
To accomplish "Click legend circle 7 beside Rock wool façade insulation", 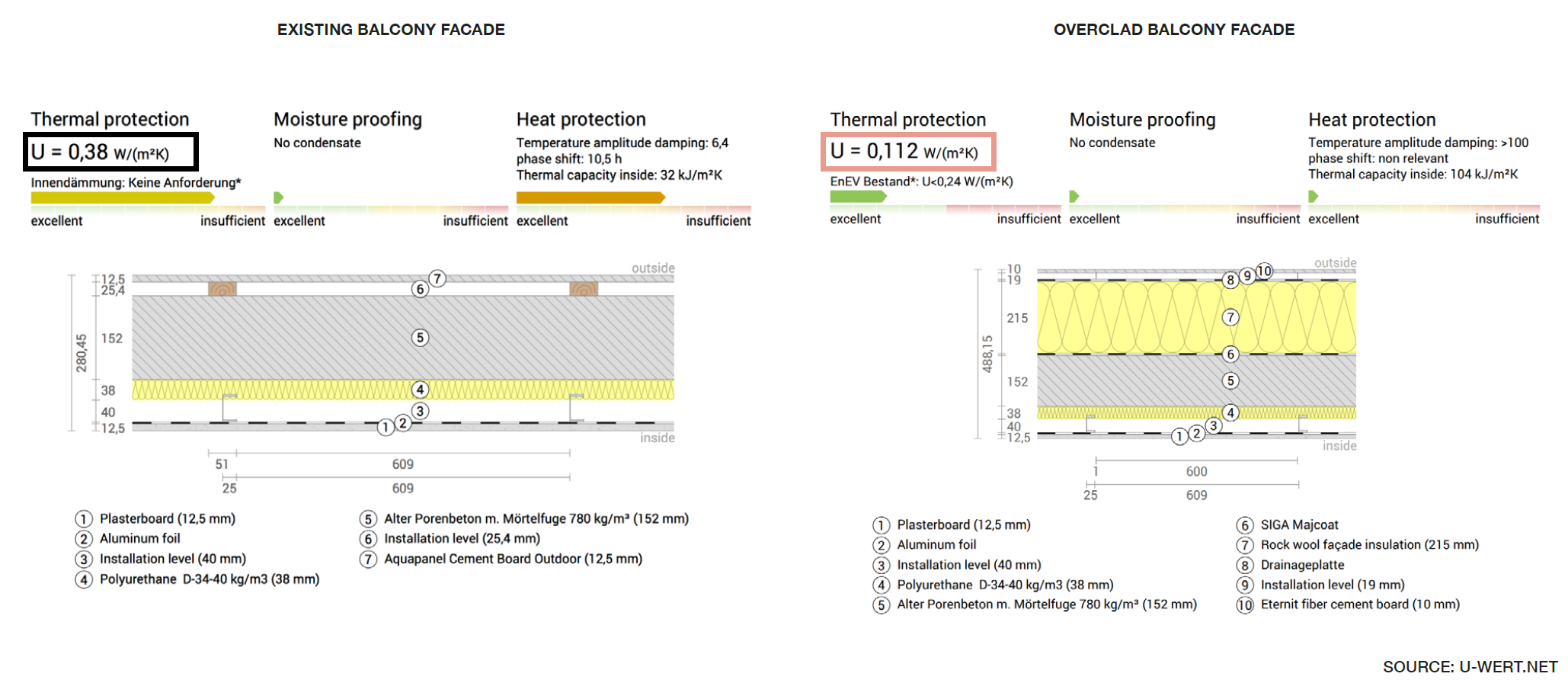I will [x=1245, y=545].
